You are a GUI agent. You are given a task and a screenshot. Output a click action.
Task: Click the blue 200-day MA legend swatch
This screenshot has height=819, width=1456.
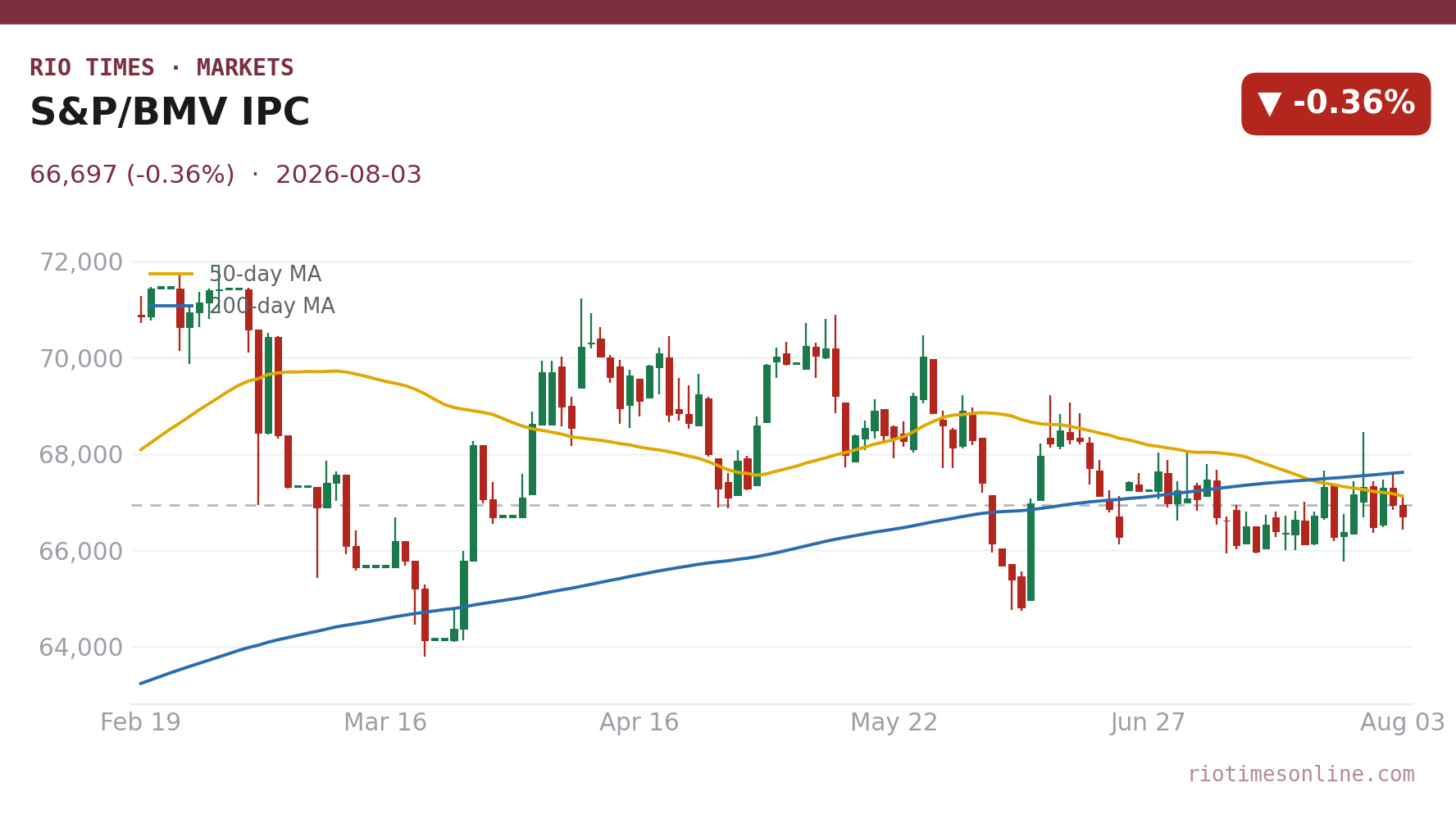pos(171,306)
